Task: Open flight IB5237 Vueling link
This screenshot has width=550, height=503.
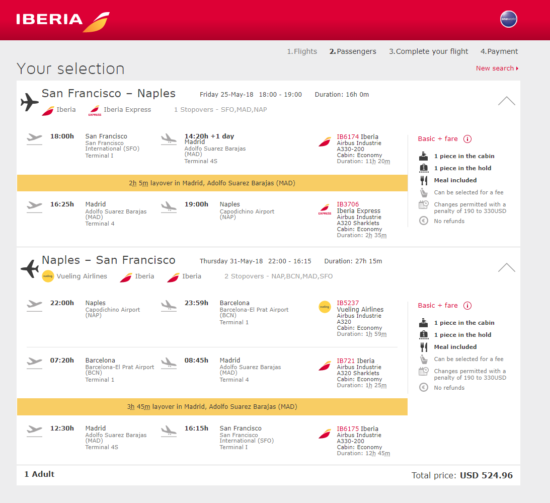Action: [x=348, y=303]
